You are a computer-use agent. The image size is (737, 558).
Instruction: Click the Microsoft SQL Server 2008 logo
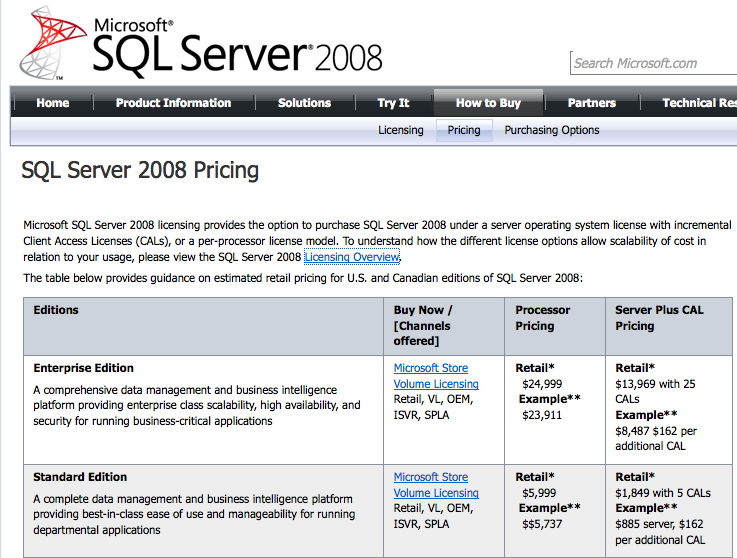pos(201,44)
